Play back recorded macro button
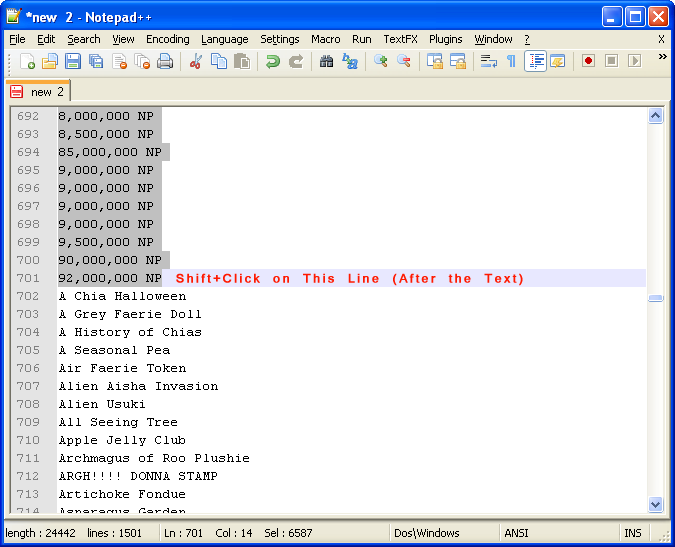The image size is (675, 547). [x=635, y=61]
